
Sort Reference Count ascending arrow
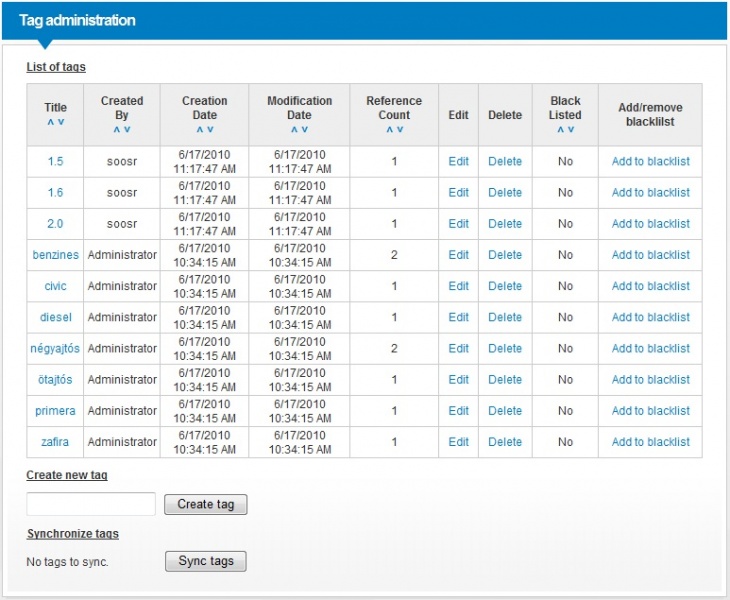click(x=390, y=130)
